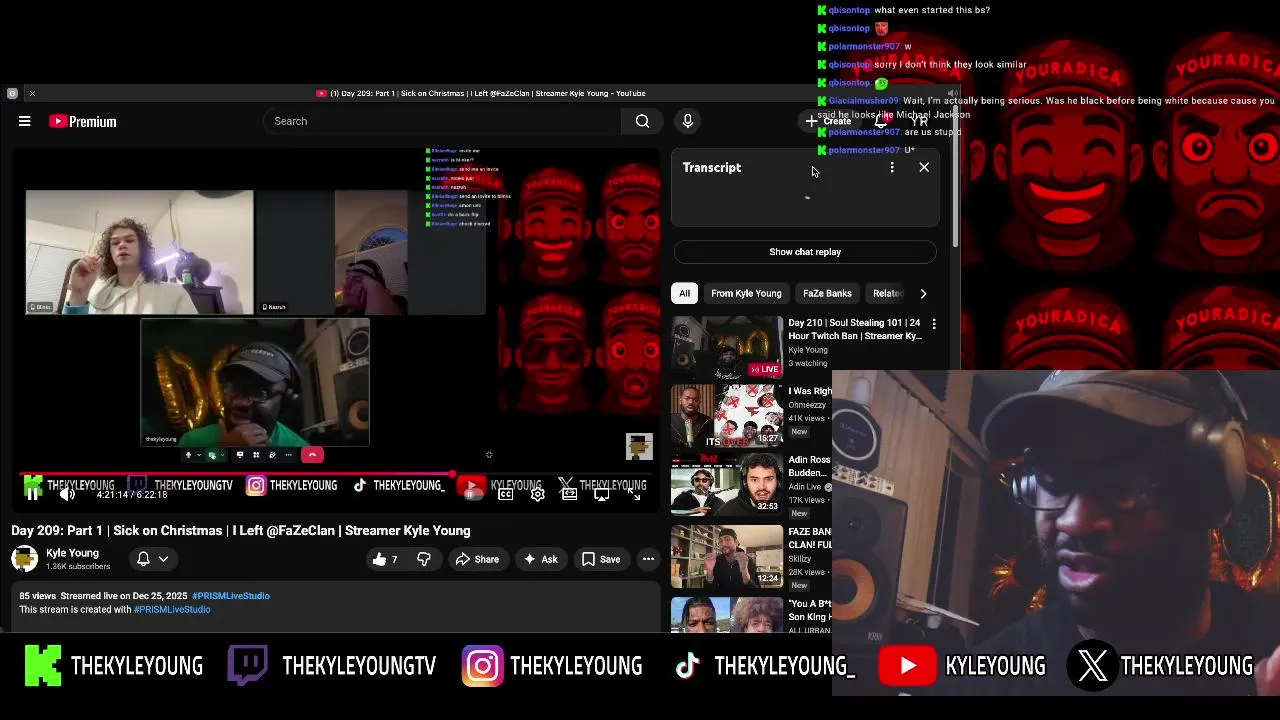Click the call camera icon in video
Image resolution: width=1280 pixels, height=720 pixels.
(x=211, y=455)
